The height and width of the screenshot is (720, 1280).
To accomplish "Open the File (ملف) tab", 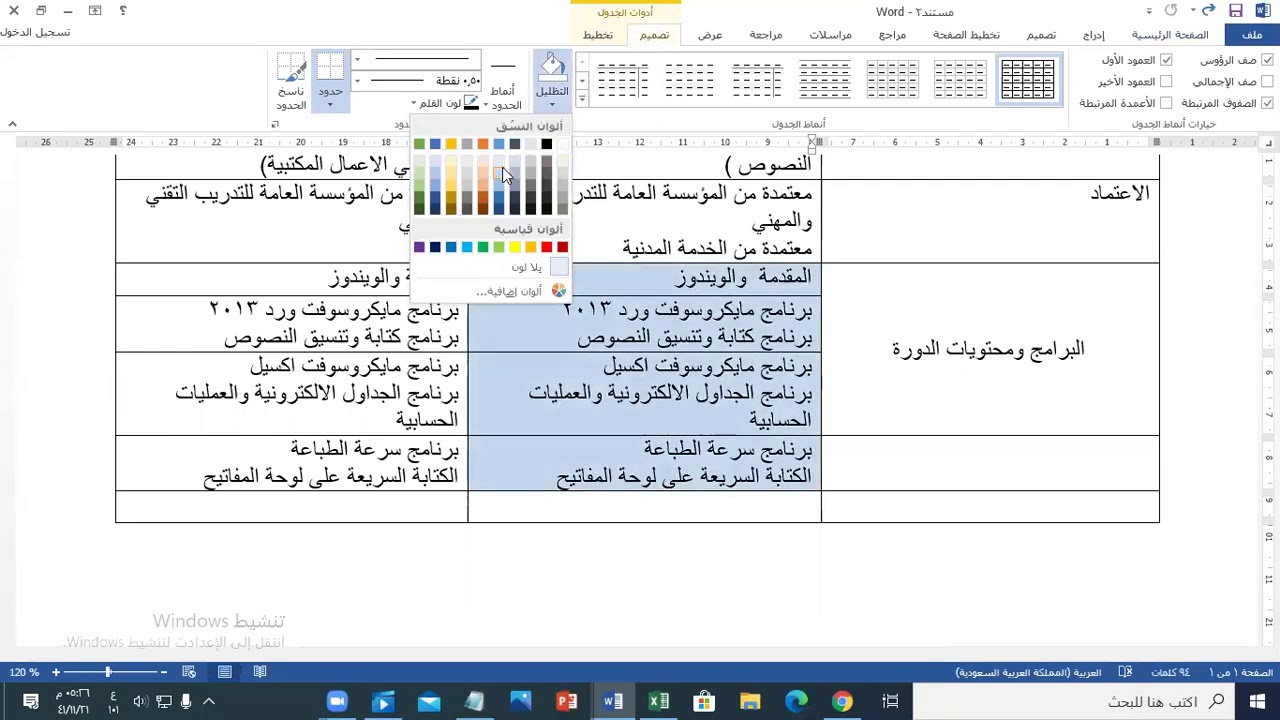I will (x=1251, y=35).
